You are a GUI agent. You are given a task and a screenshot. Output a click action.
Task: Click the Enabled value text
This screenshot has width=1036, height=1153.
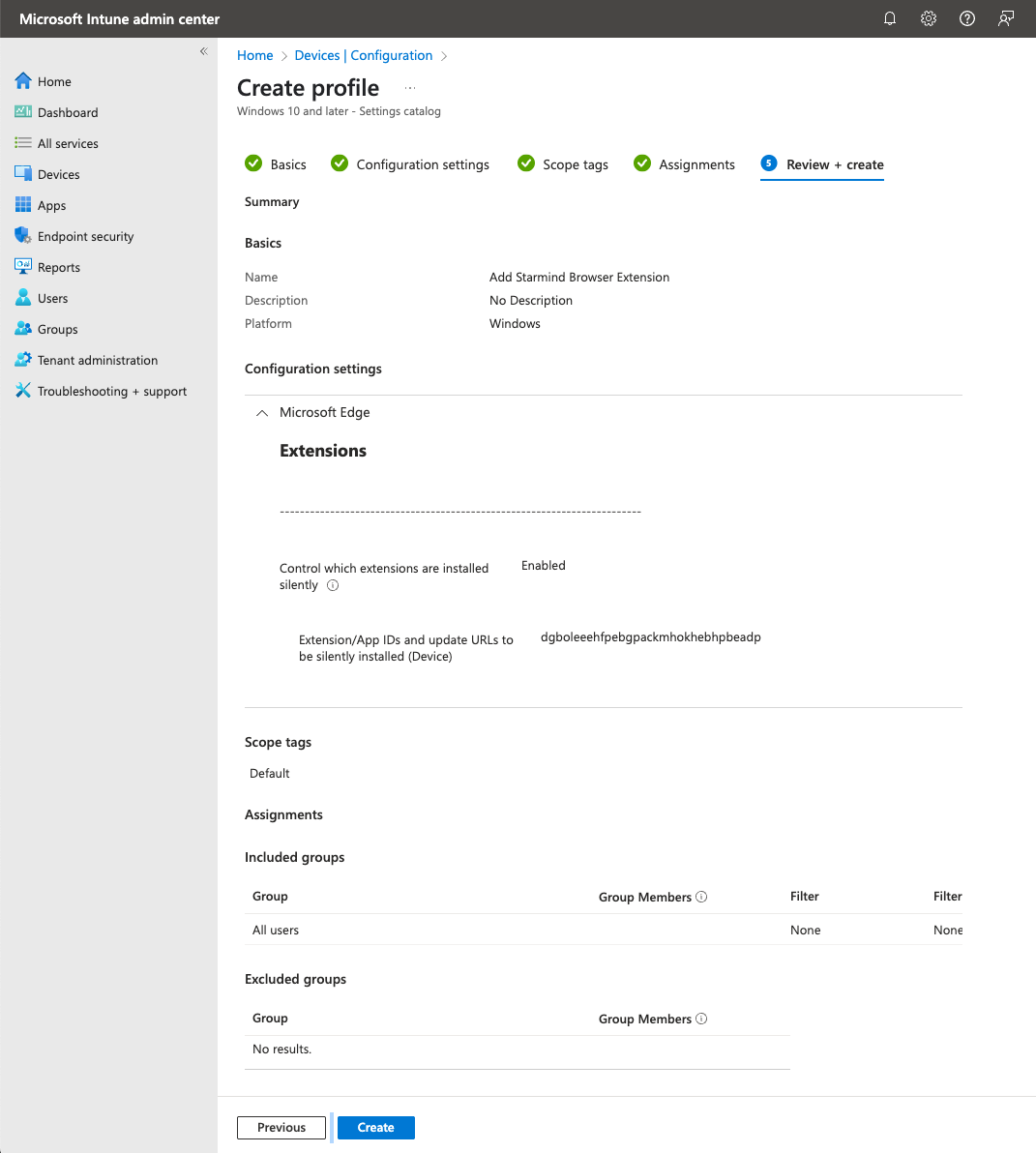click(x=544, y=566)
